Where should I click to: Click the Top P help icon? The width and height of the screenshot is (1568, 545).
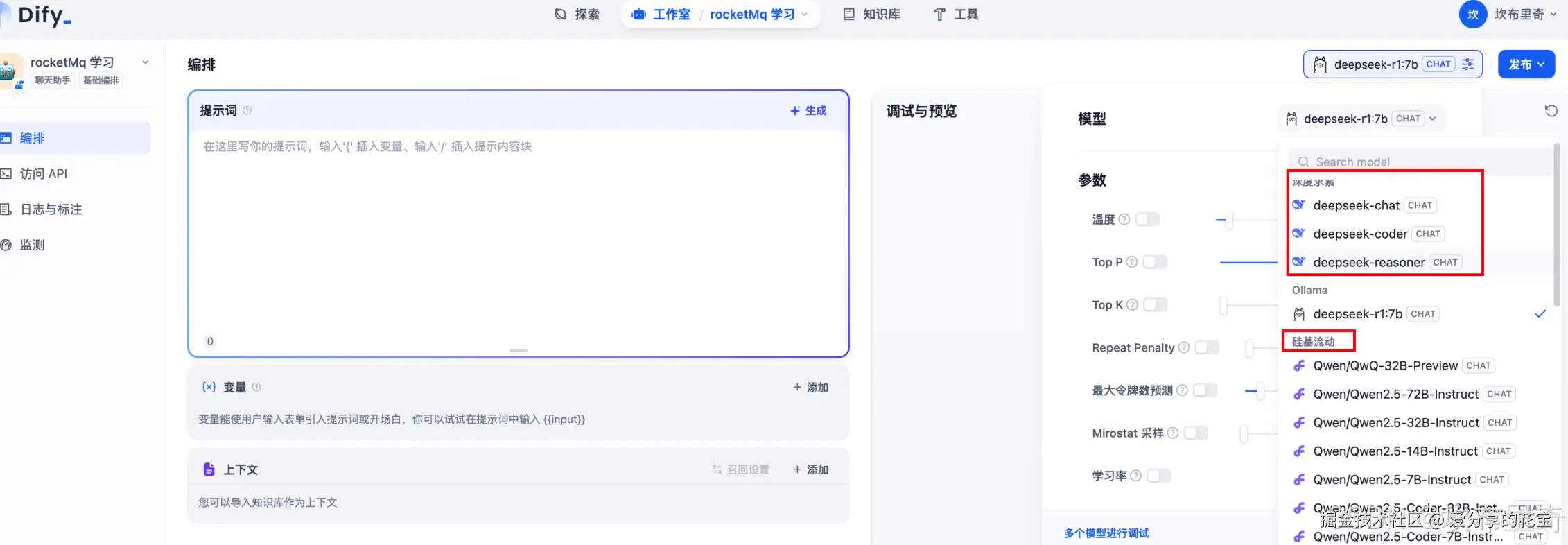tap(1132, 262)
